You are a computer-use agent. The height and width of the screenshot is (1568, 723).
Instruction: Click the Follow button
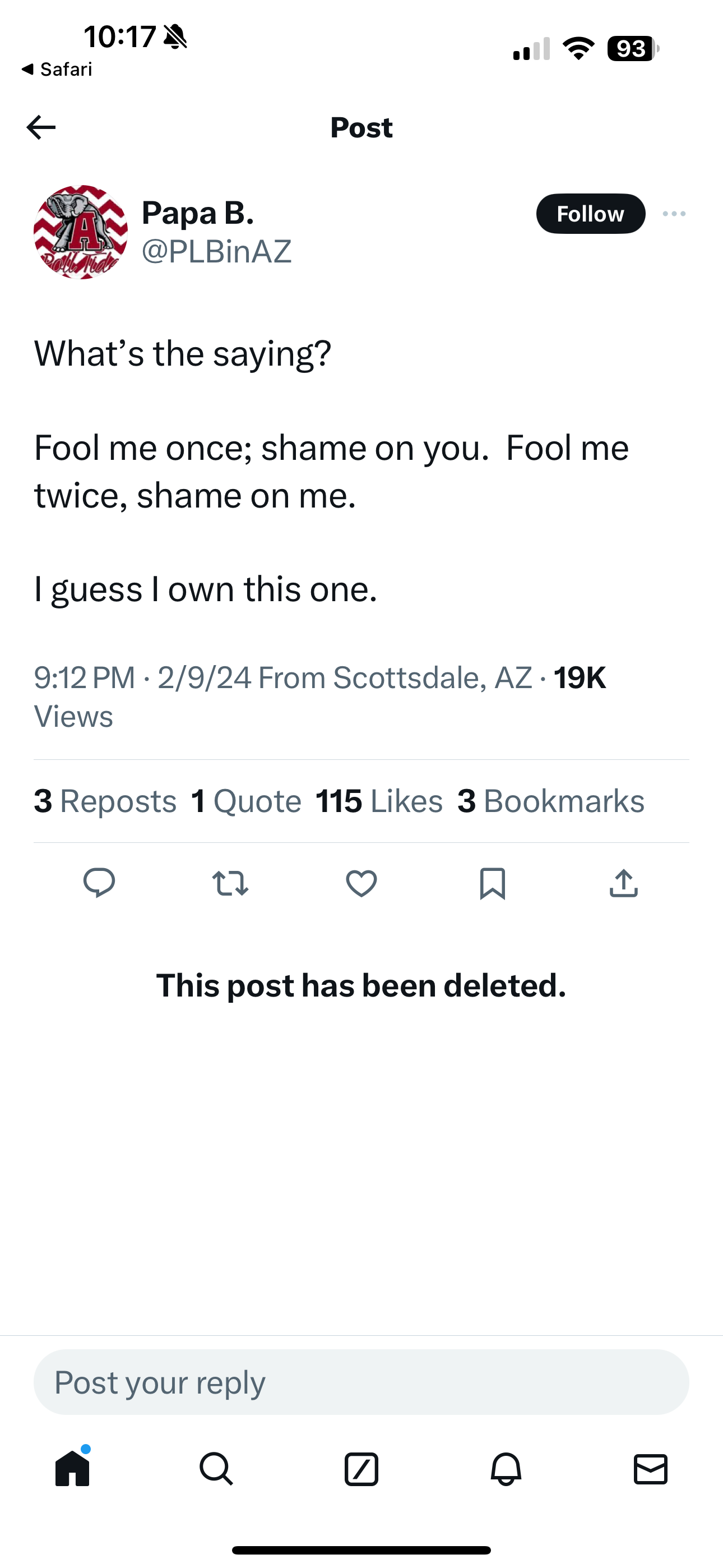[590, 214]
